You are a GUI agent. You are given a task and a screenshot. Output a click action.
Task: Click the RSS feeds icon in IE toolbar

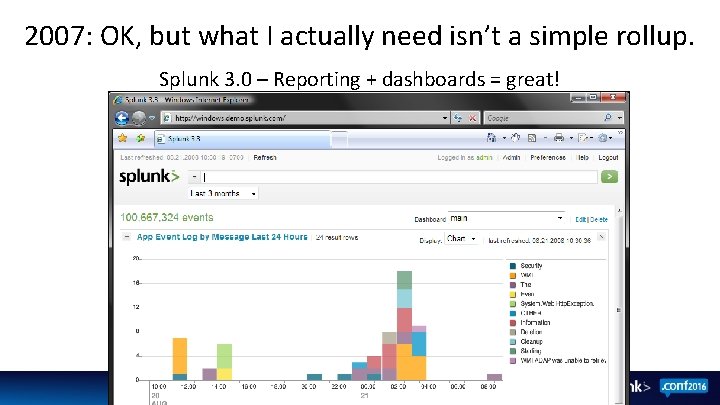(532, 138)
